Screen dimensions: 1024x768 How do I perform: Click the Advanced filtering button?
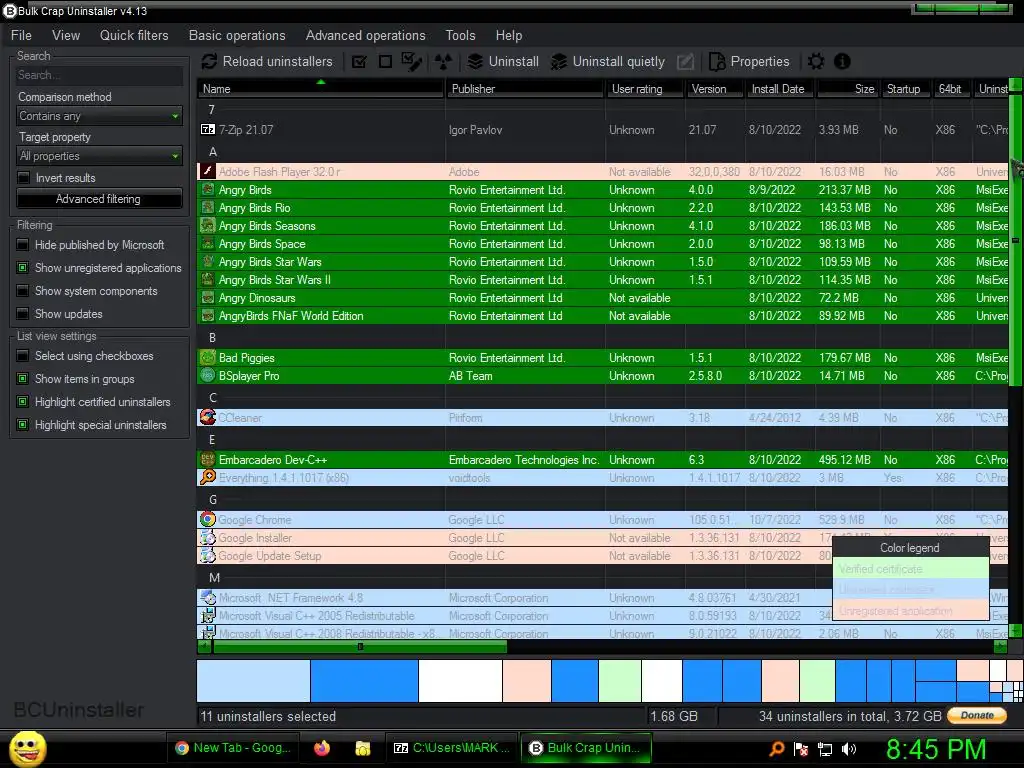[99, 199]
